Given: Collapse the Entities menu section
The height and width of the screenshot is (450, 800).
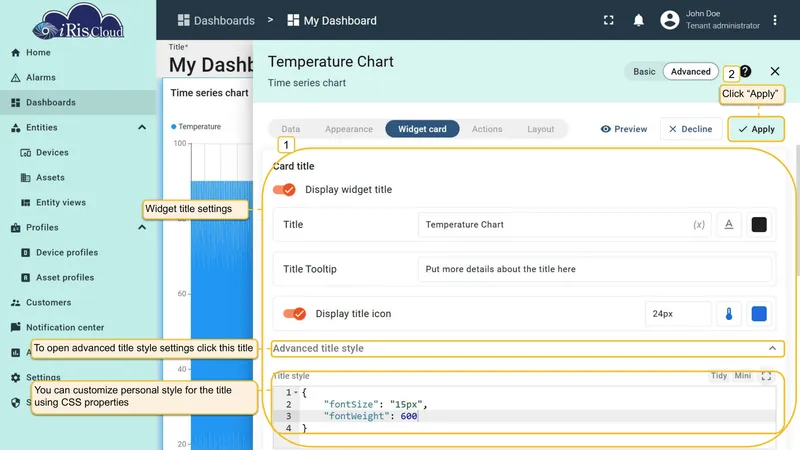Looking at the screenshot, I should (142, 128).
